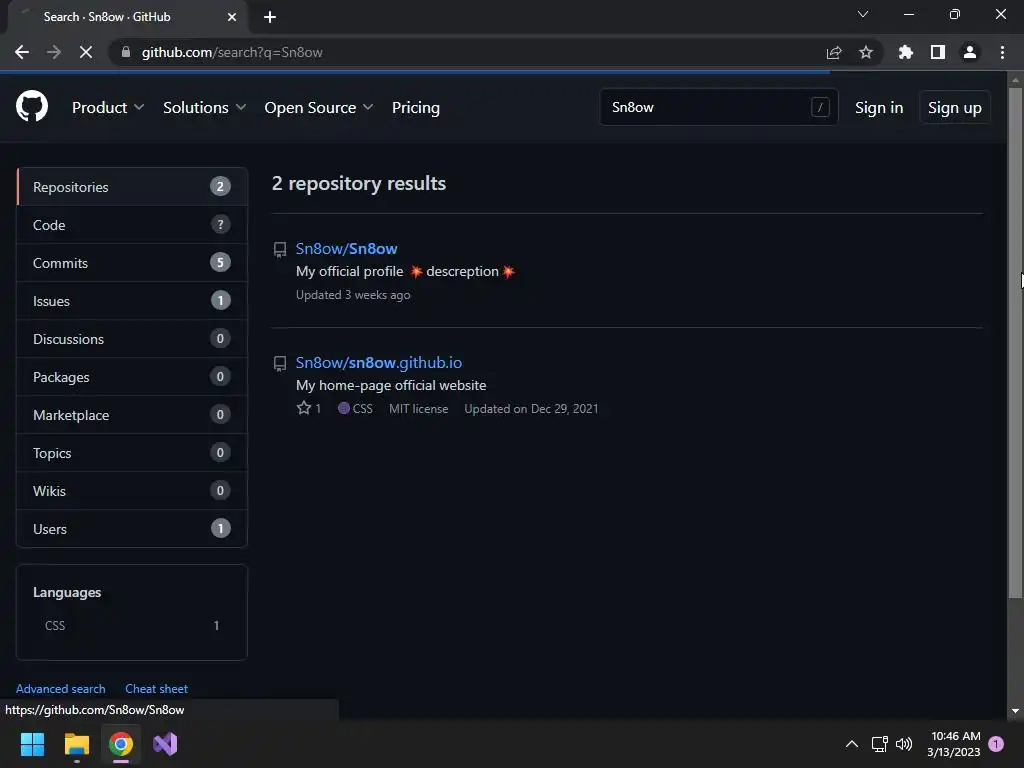Screen dimensions: 1024x768
Task: Select the Users filter
Action: (132, 528)
